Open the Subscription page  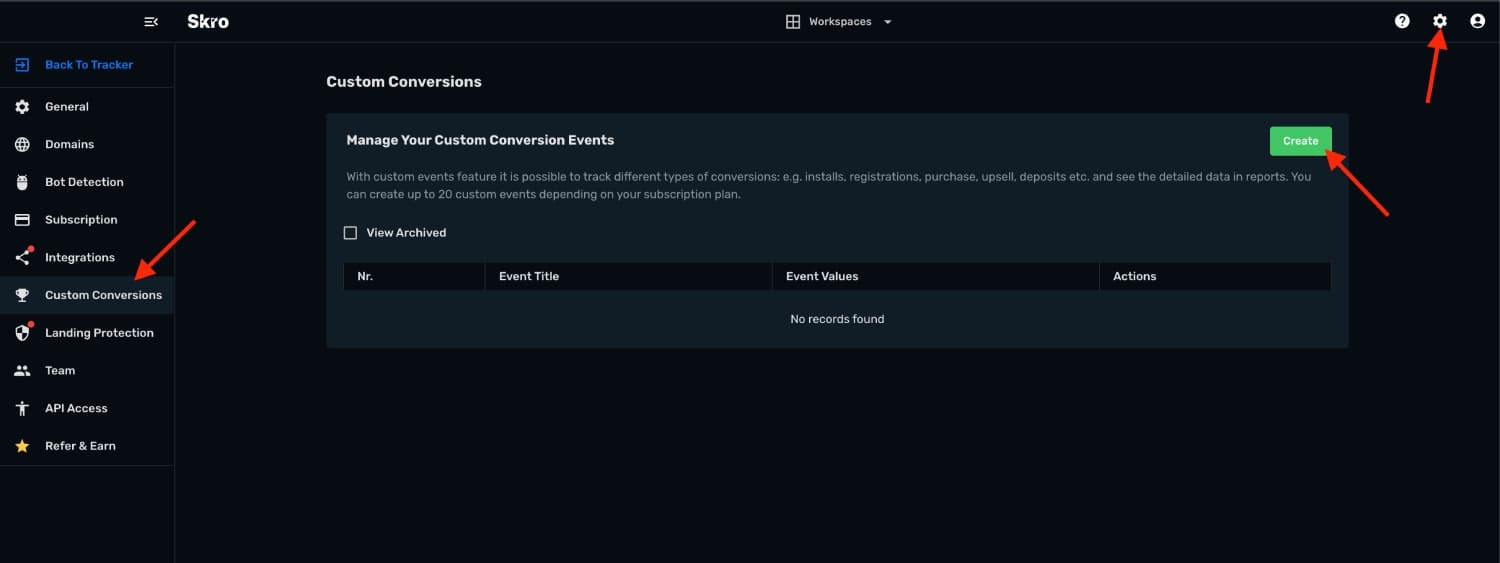pyautogui.click(x=87, y=220)
